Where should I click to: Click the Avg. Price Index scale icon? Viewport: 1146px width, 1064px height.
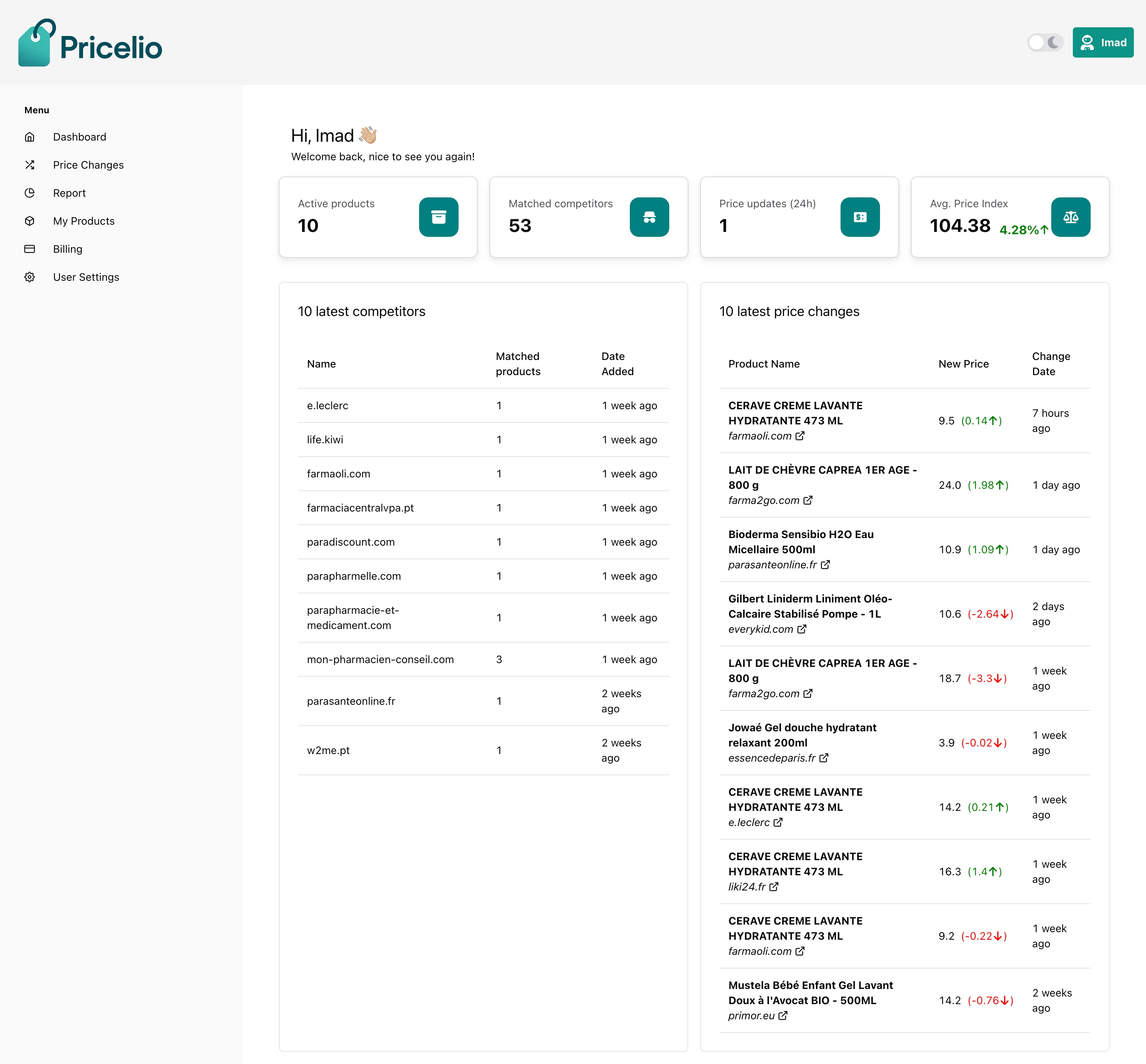click(x=1071, y=217)
